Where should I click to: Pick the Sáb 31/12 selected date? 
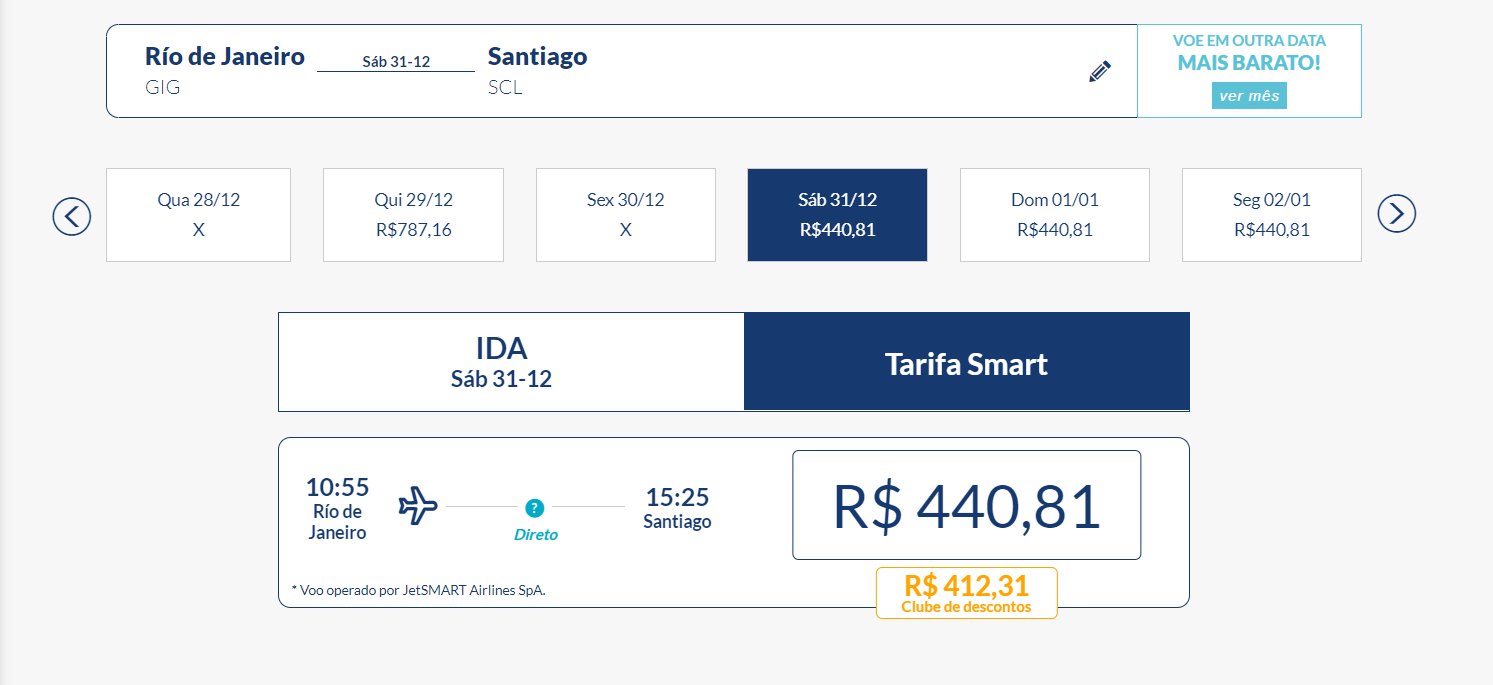[837, 215]
